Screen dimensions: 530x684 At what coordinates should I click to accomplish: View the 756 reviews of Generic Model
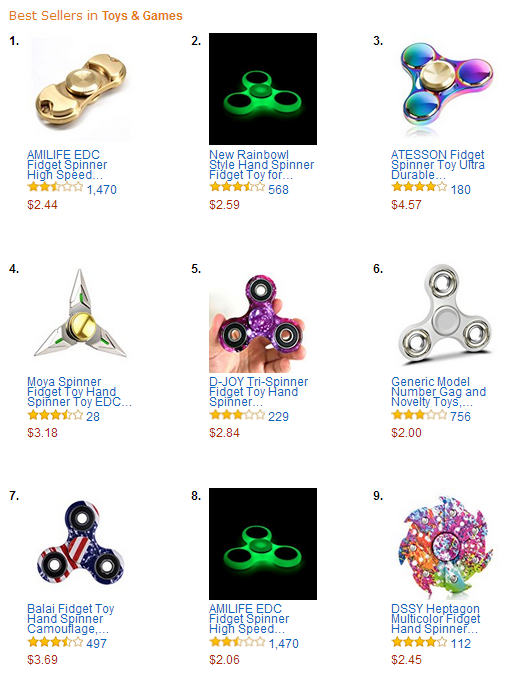coord(460,417)
